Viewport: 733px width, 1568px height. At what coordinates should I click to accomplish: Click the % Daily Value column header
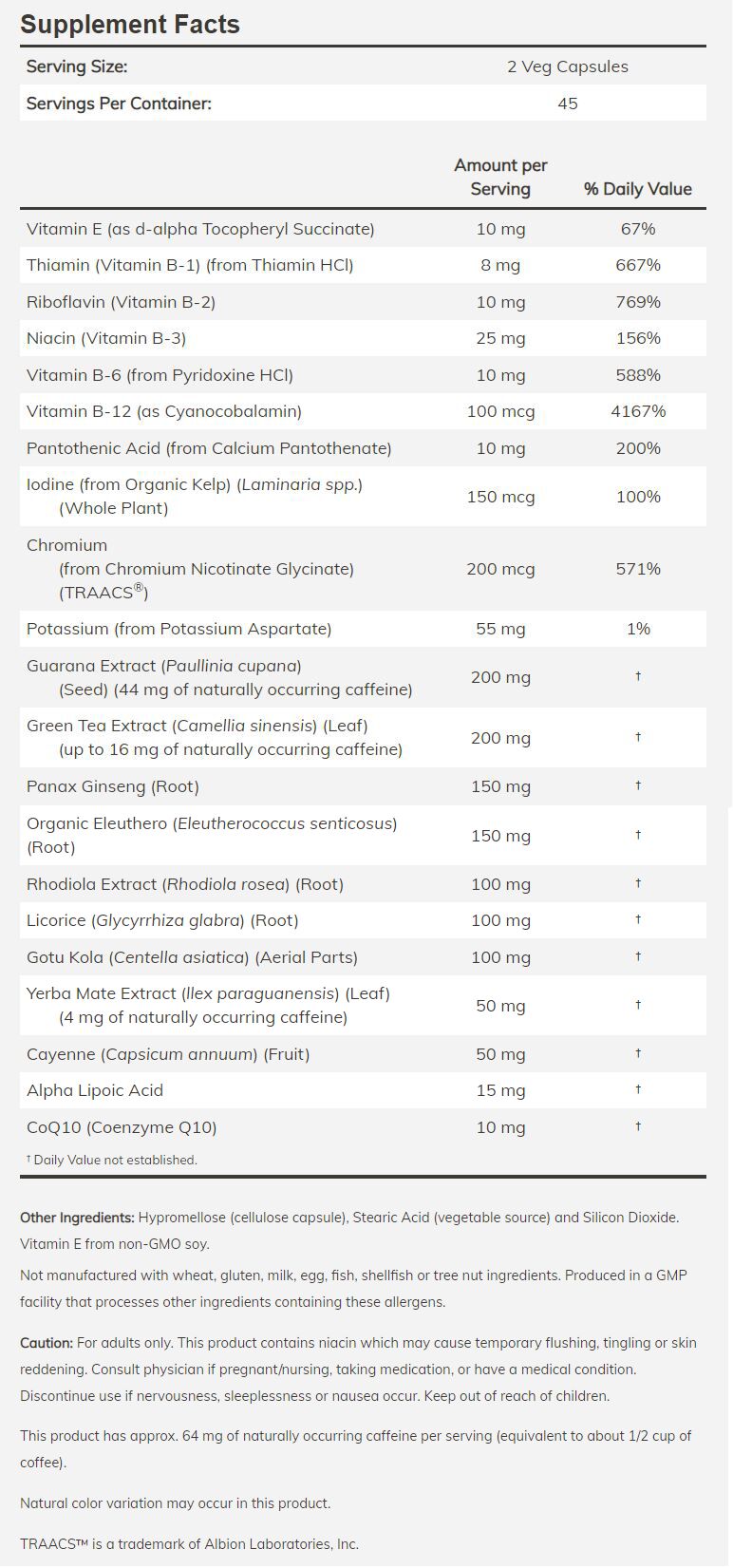click(x=637, y=189)
